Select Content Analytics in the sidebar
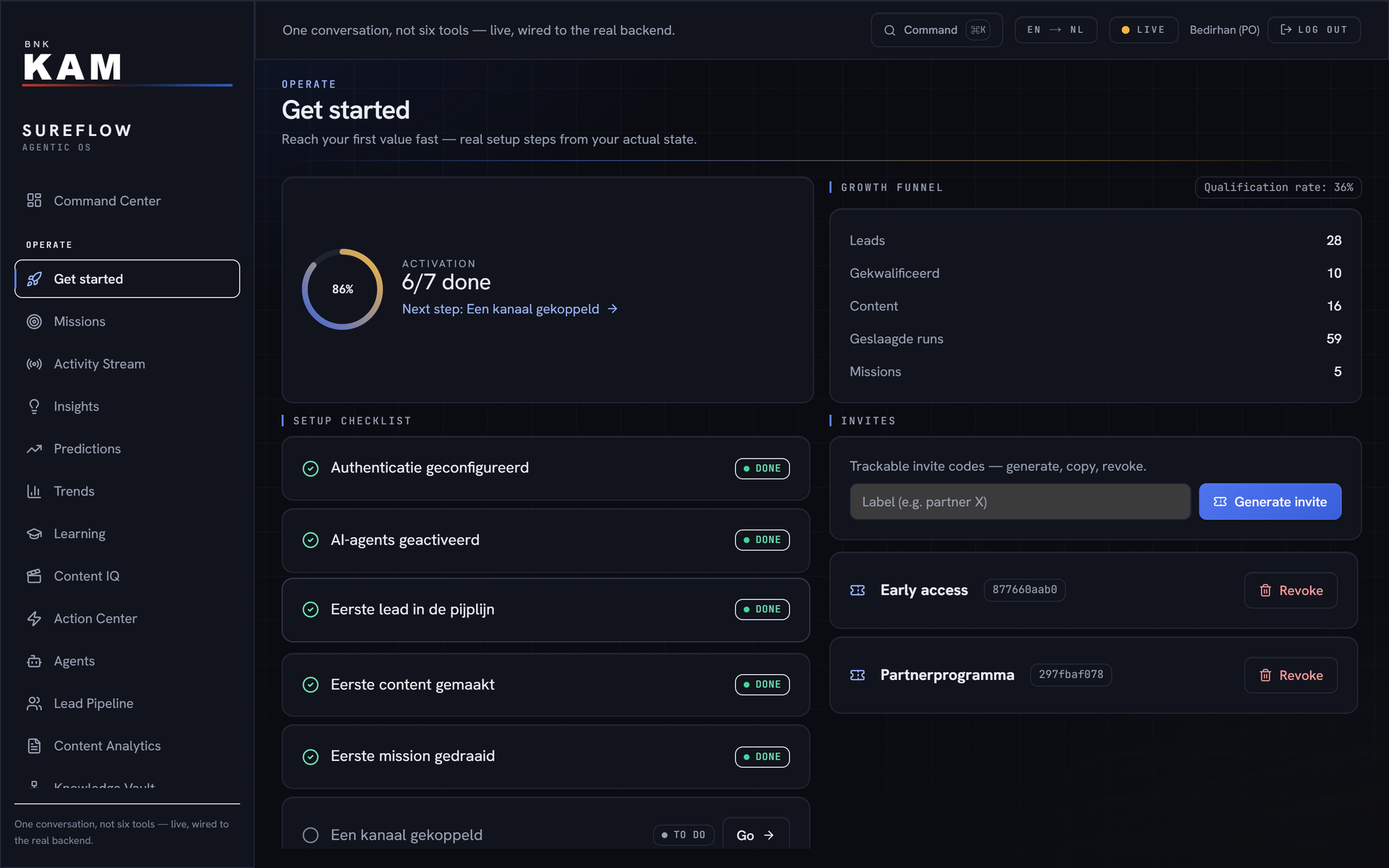 pyautogui.click(x=127, y=746)
